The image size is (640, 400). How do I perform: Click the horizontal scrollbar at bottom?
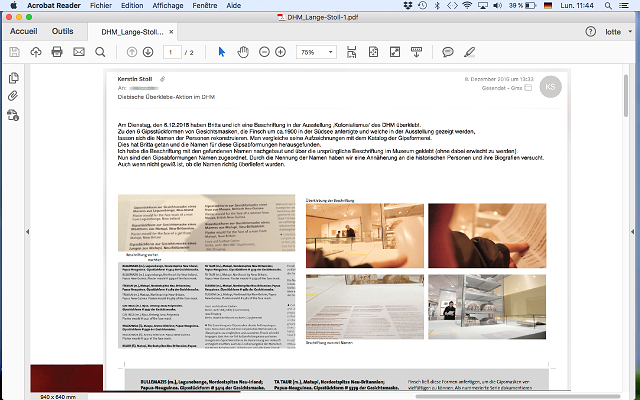click(518, 396)
